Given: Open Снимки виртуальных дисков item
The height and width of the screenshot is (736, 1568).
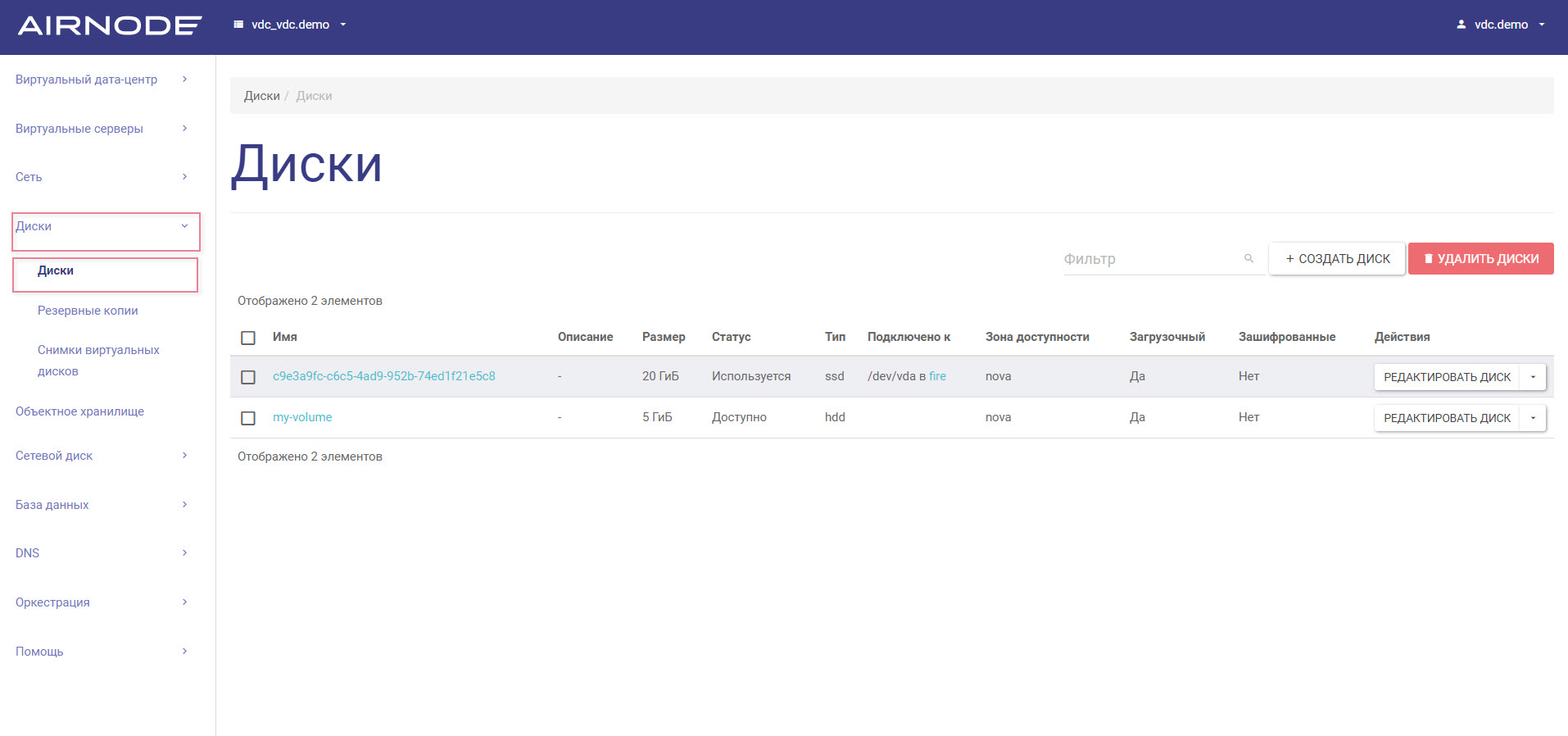Looking at the screenshot, I should (98, 361).
